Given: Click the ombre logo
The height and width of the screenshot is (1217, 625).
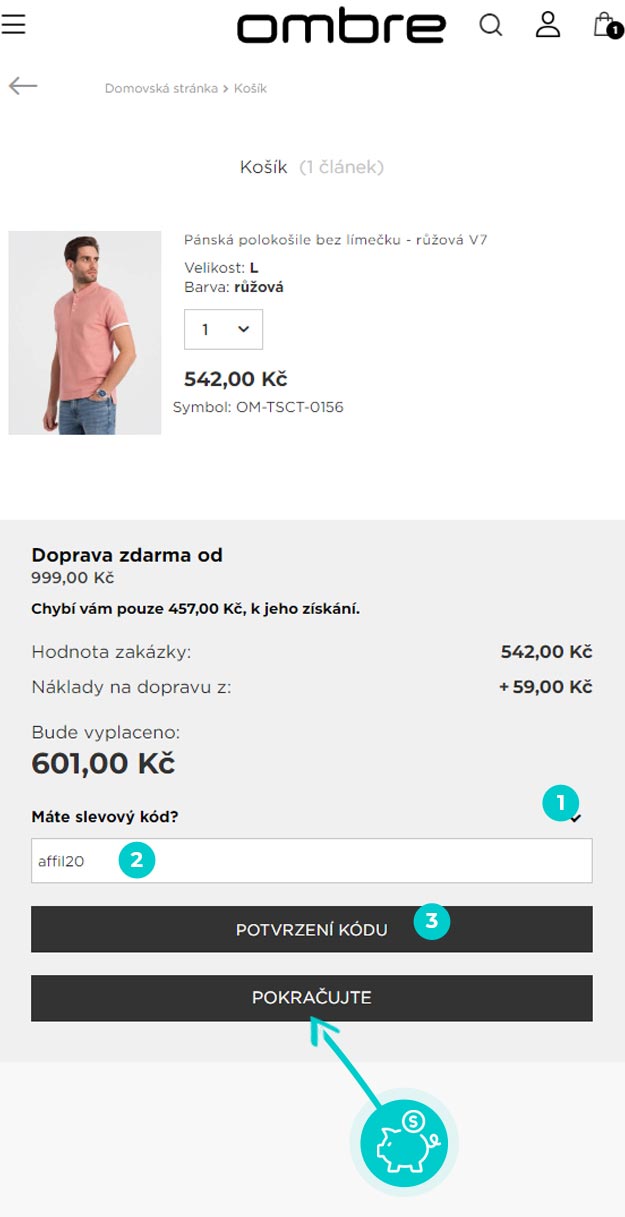Looking at the screenshot, I should [341, 27].
